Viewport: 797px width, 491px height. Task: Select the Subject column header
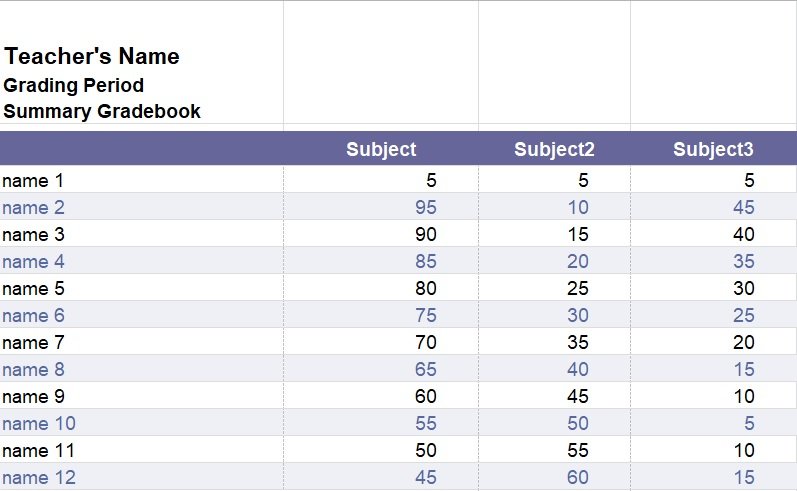381,149
